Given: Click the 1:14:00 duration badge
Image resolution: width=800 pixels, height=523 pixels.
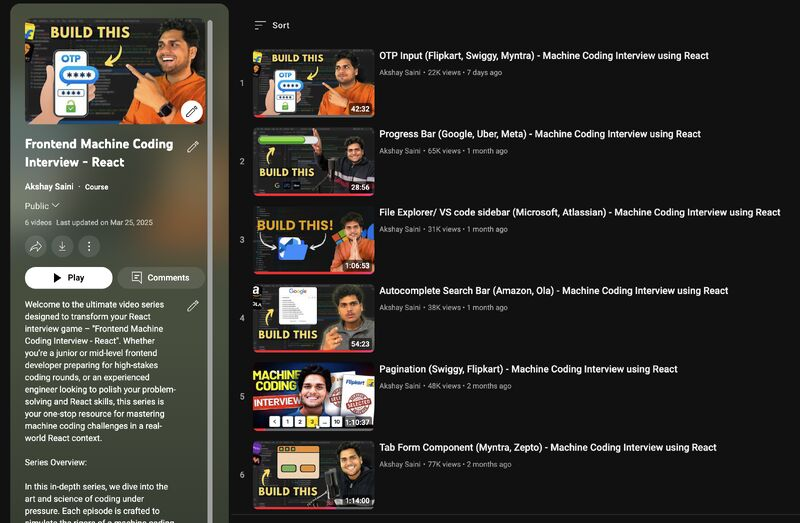Looking at the screenshot, I should click(x=357, y=501).
